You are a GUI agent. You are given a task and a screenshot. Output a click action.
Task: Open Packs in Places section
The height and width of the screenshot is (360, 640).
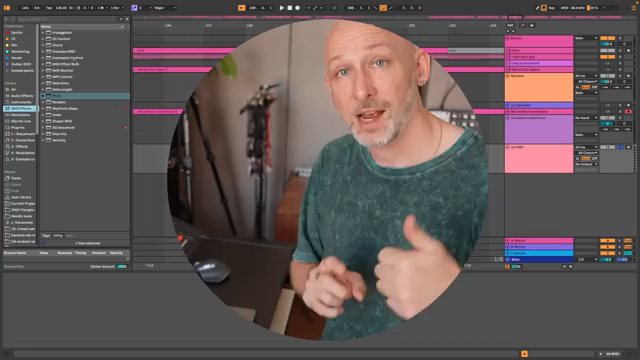[x=16, y=178]
